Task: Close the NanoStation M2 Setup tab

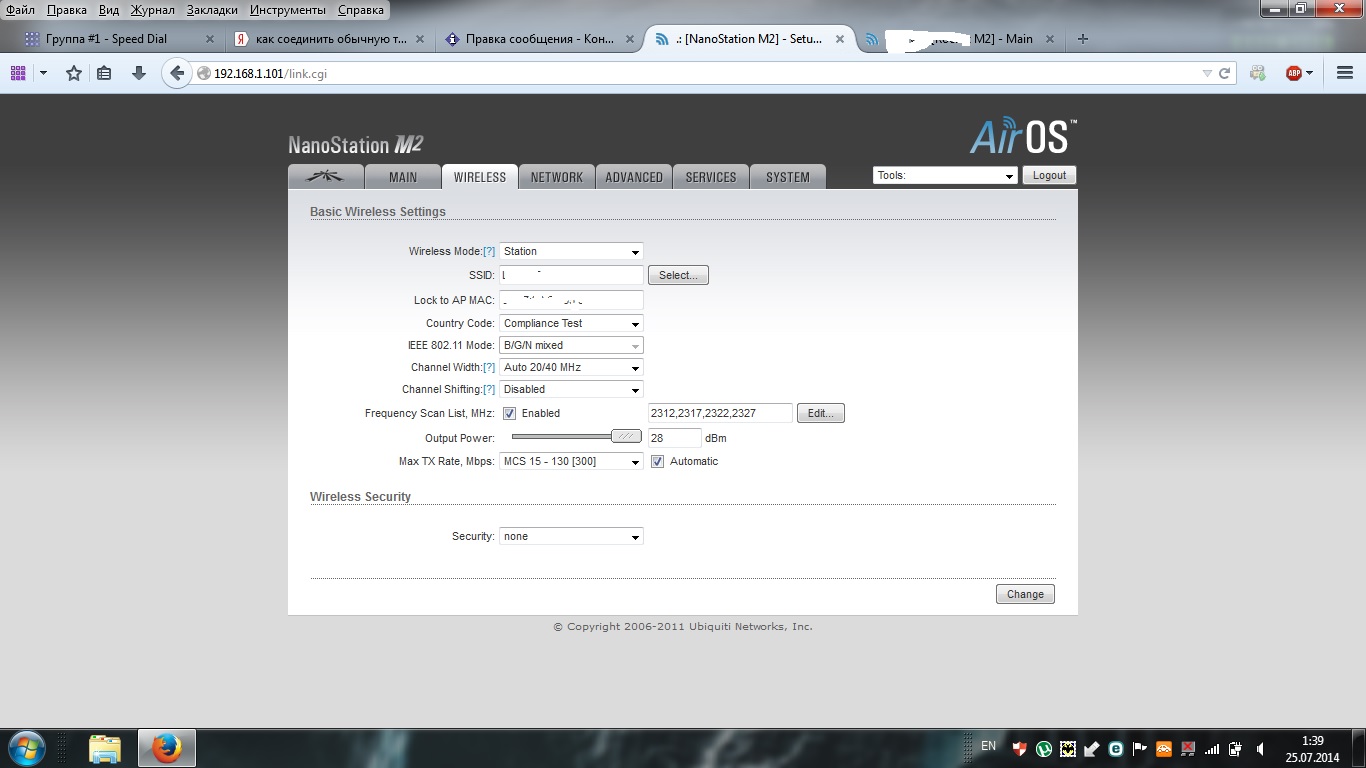Action: 840,39
